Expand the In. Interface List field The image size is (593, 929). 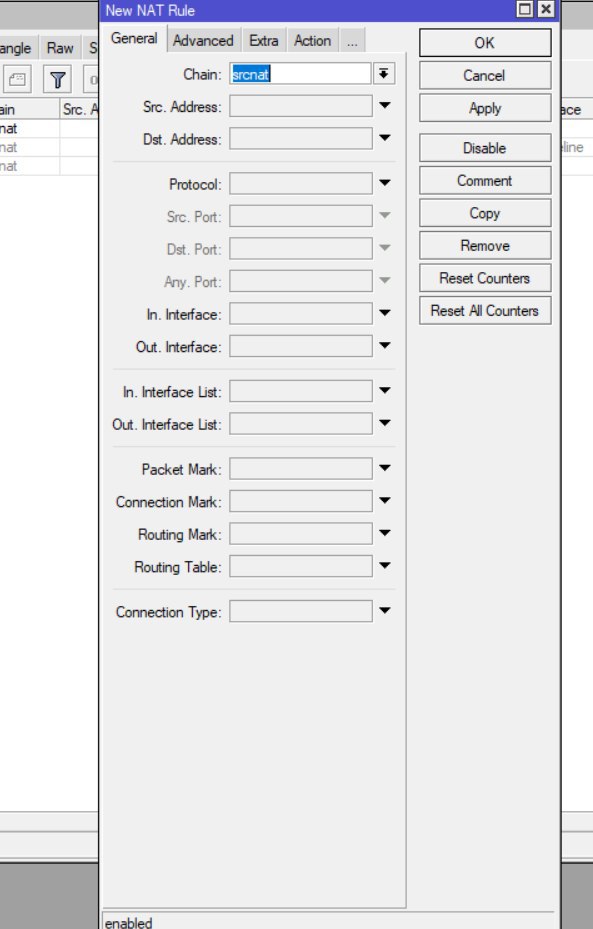384,391
